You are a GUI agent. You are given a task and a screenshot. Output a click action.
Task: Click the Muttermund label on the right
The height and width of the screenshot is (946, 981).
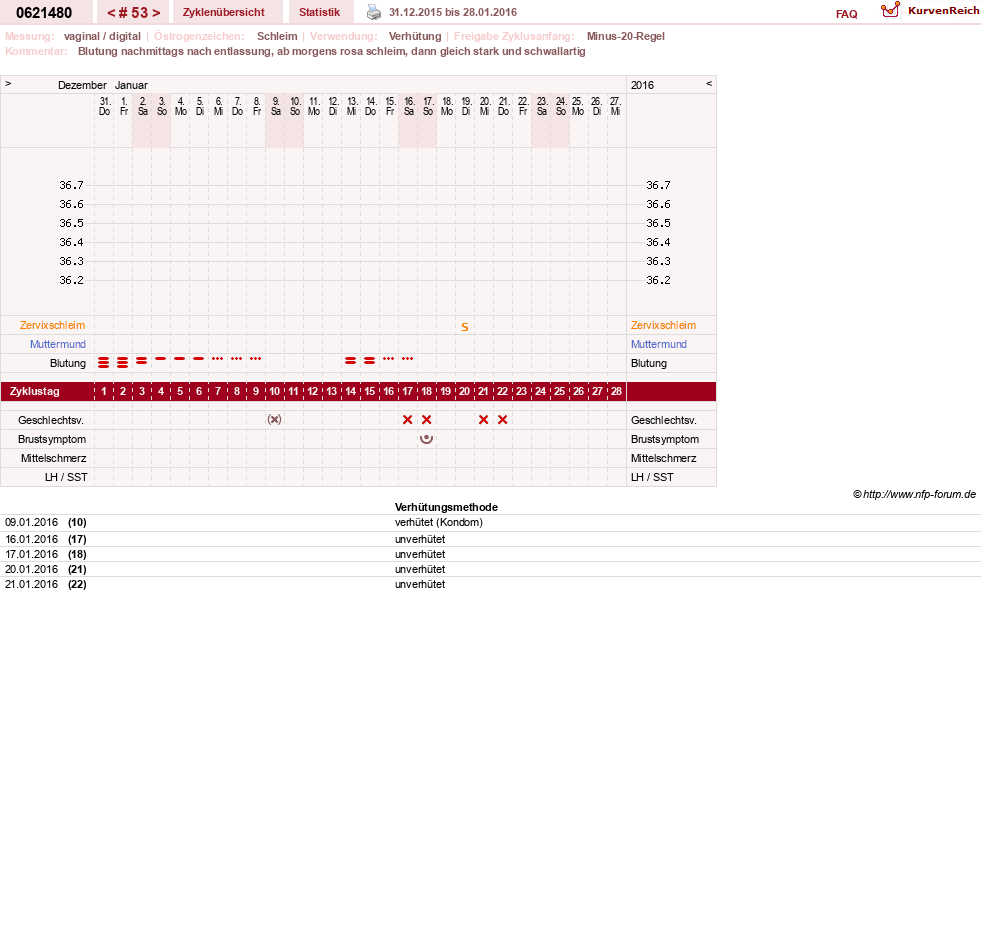coord(659,344)
